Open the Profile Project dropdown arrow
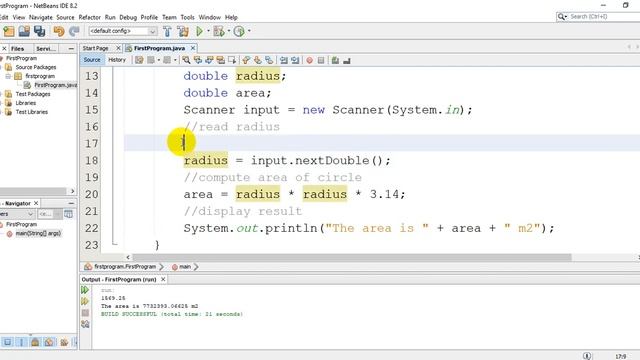 [x=249, y=31]
